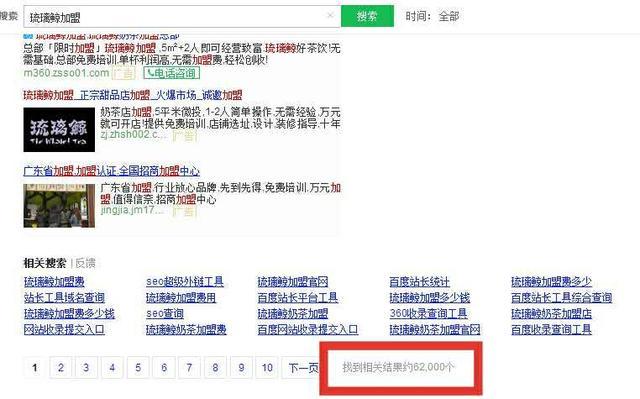Open the zj.zhsh002 URL link

[134, 135]
